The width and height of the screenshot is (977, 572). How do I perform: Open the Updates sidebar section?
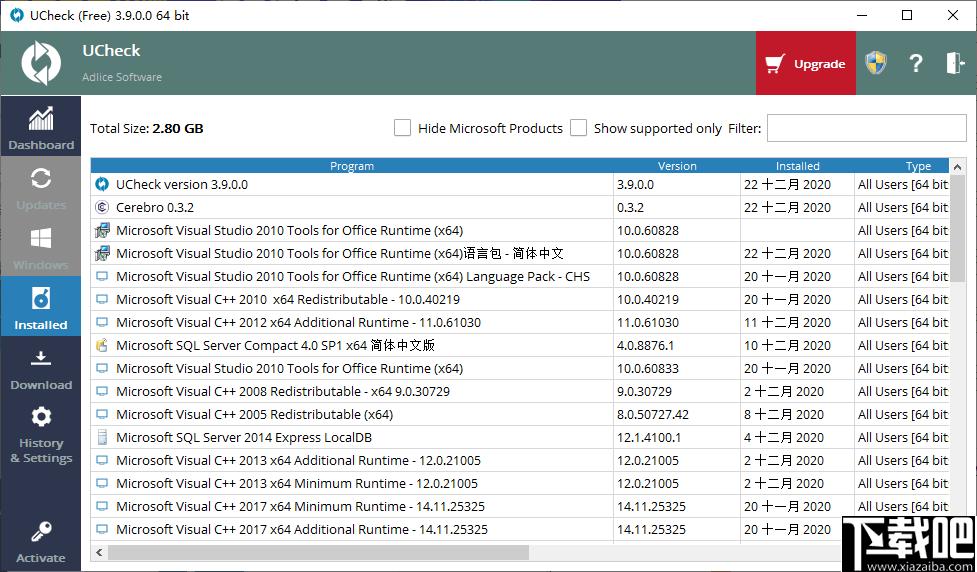(x=41, y=186)
